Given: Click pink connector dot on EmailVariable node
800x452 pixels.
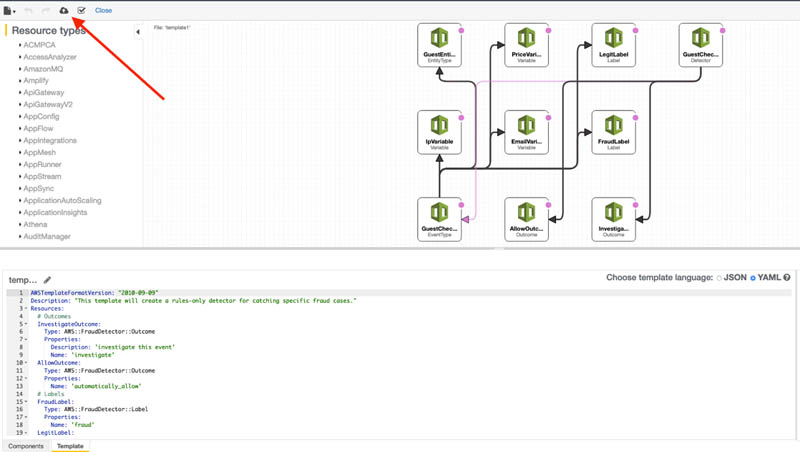Looking at the screenshot, I should (548, 118).
